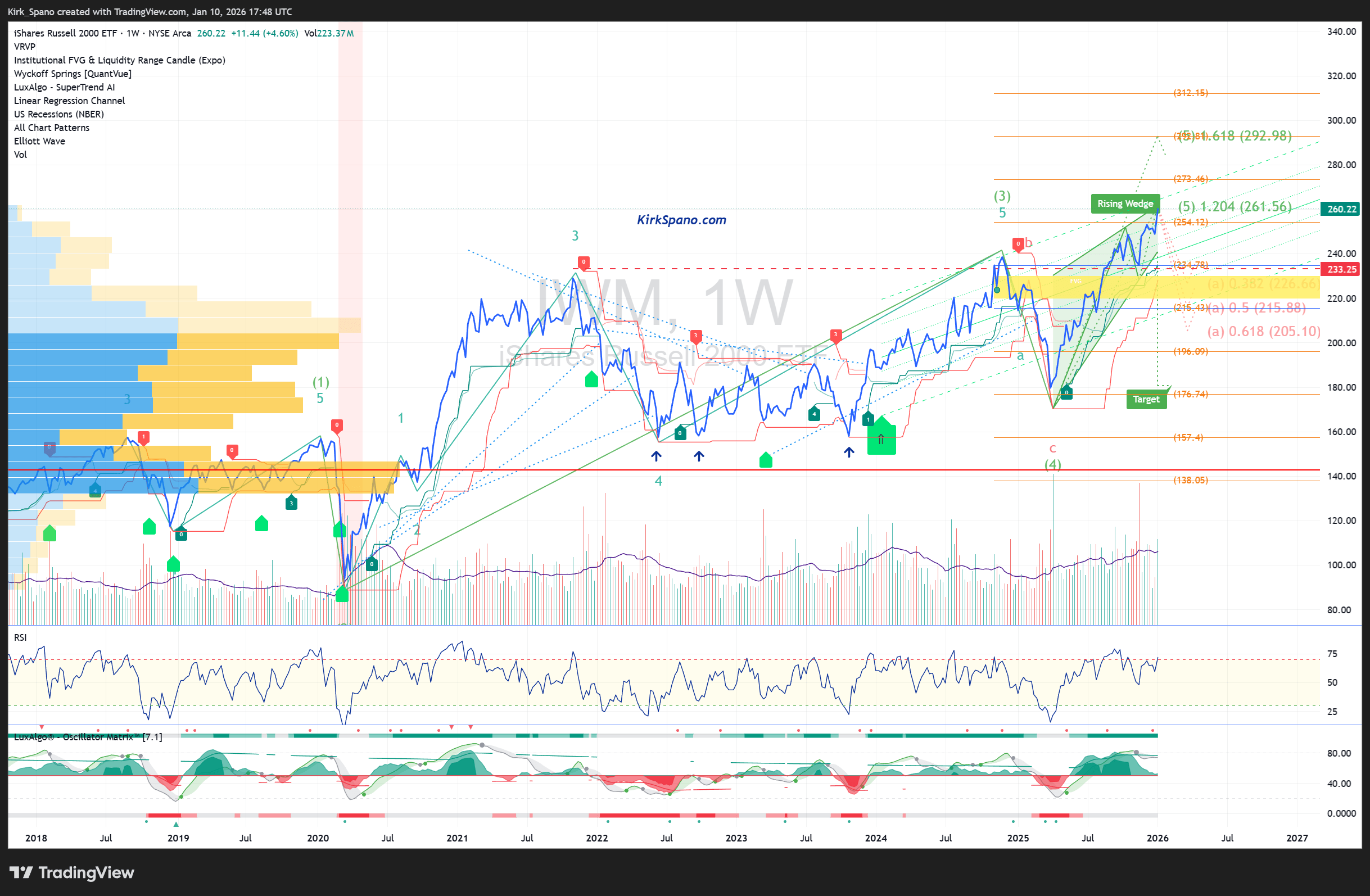Select the green "4" signal marker in mid-2023

[813, 413]
